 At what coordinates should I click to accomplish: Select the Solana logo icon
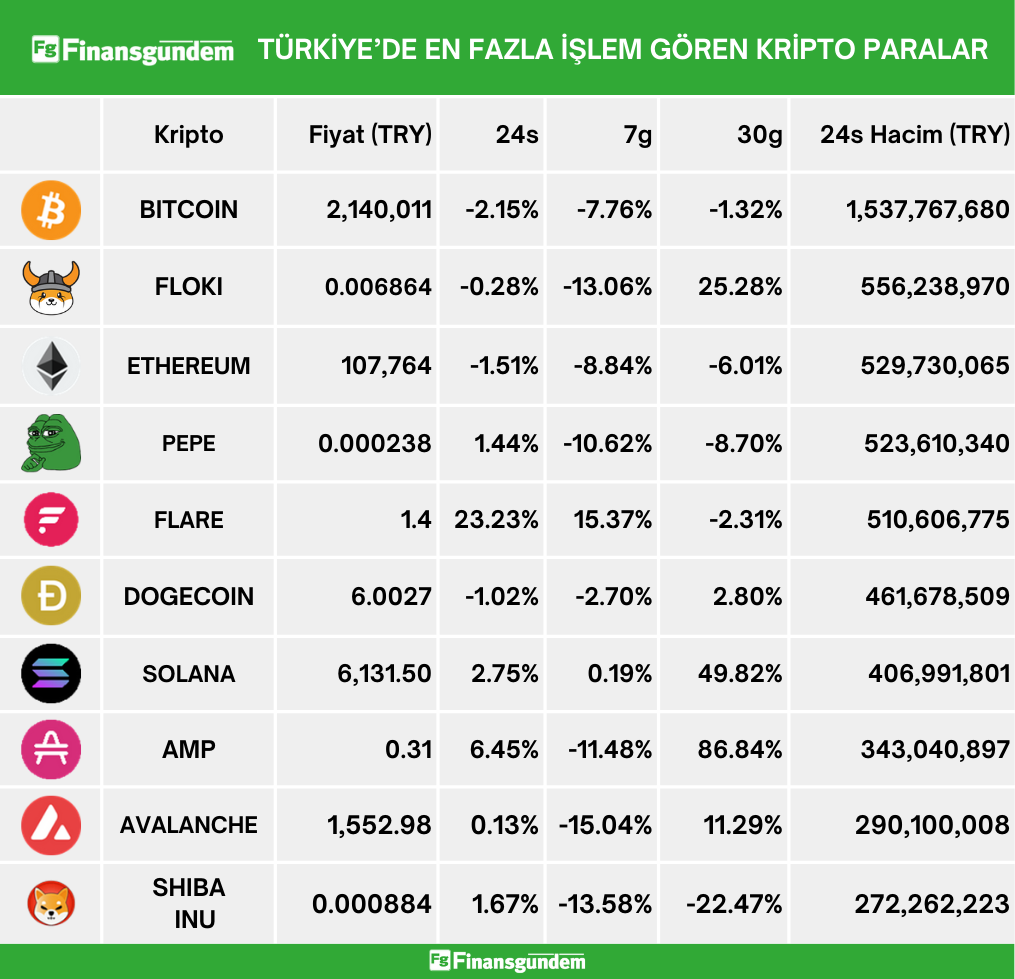(50, 674)
